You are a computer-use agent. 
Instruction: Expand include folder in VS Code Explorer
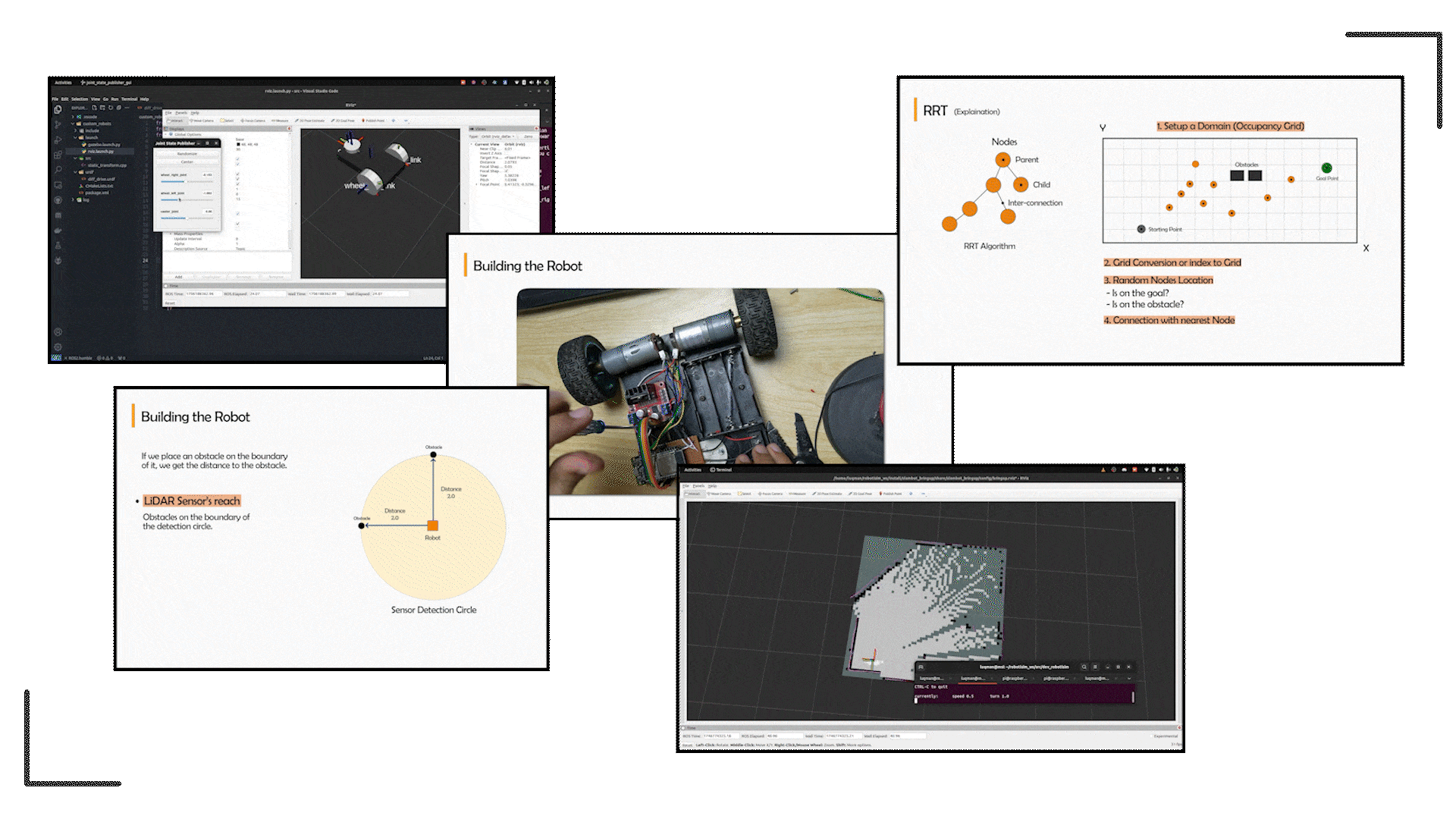pyautogui.click(x=88, y=130)
